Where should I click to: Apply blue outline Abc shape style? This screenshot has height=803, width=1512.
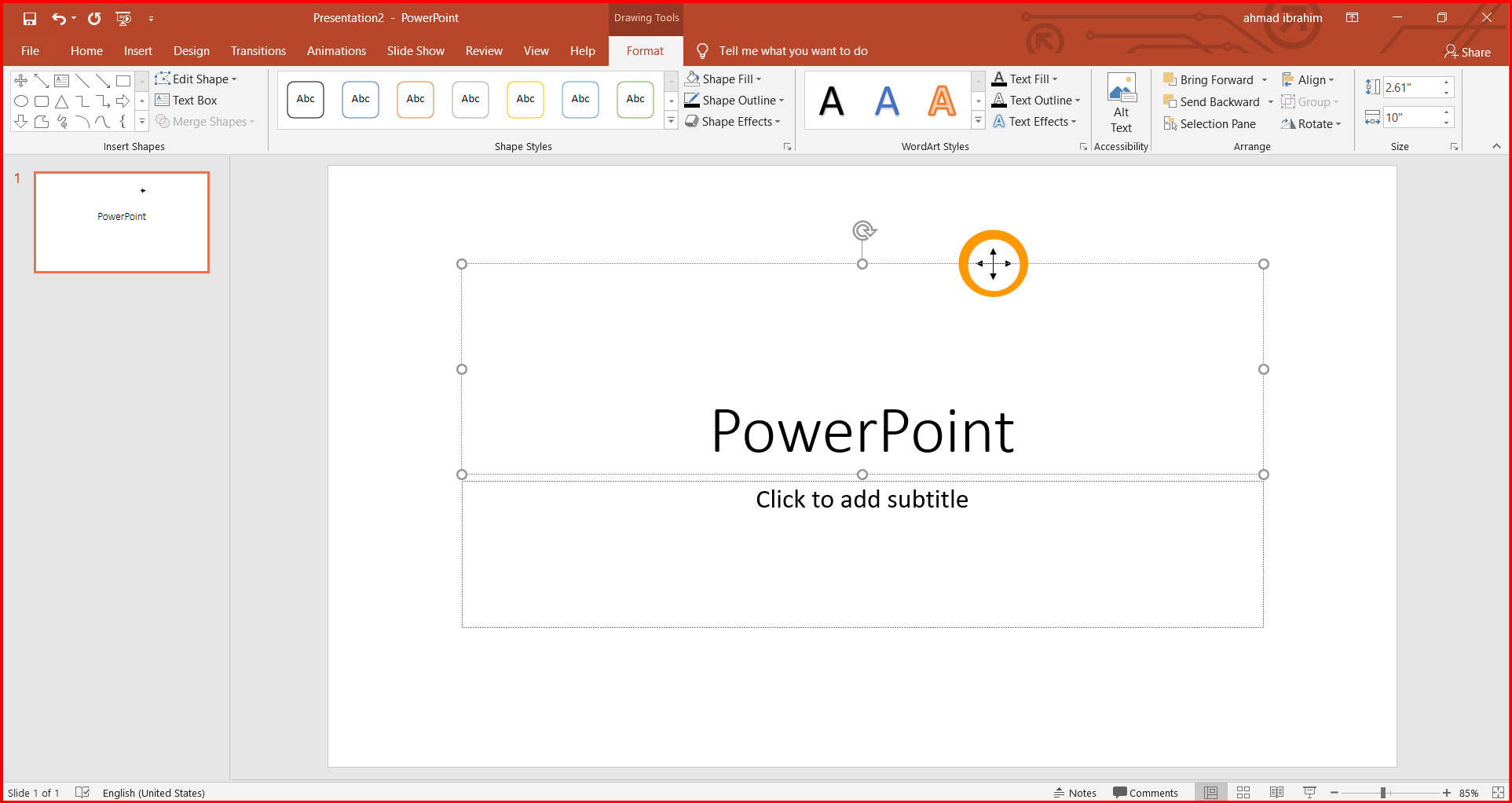[361, 99]
